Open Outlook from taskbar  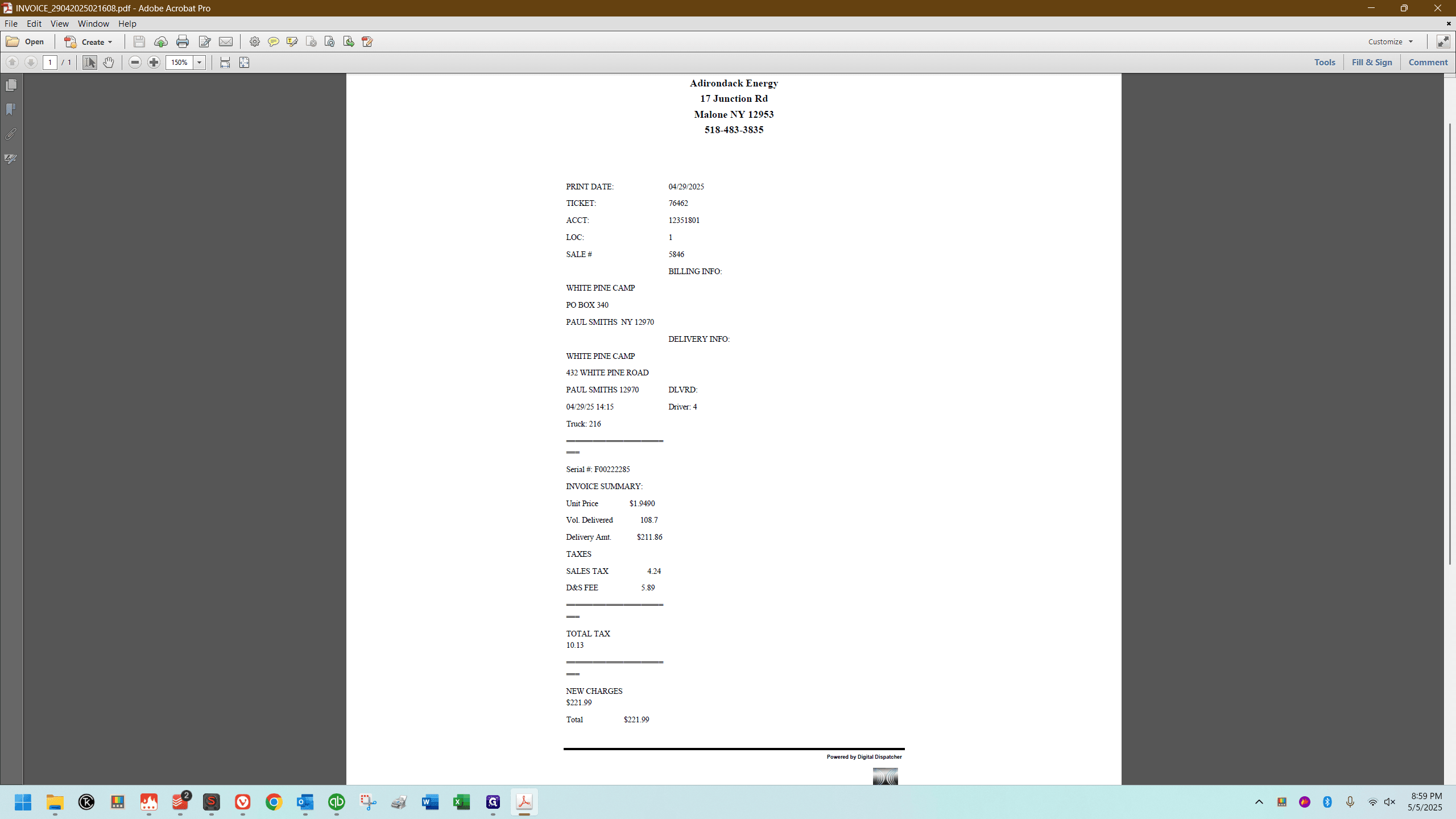click(305, 802)
